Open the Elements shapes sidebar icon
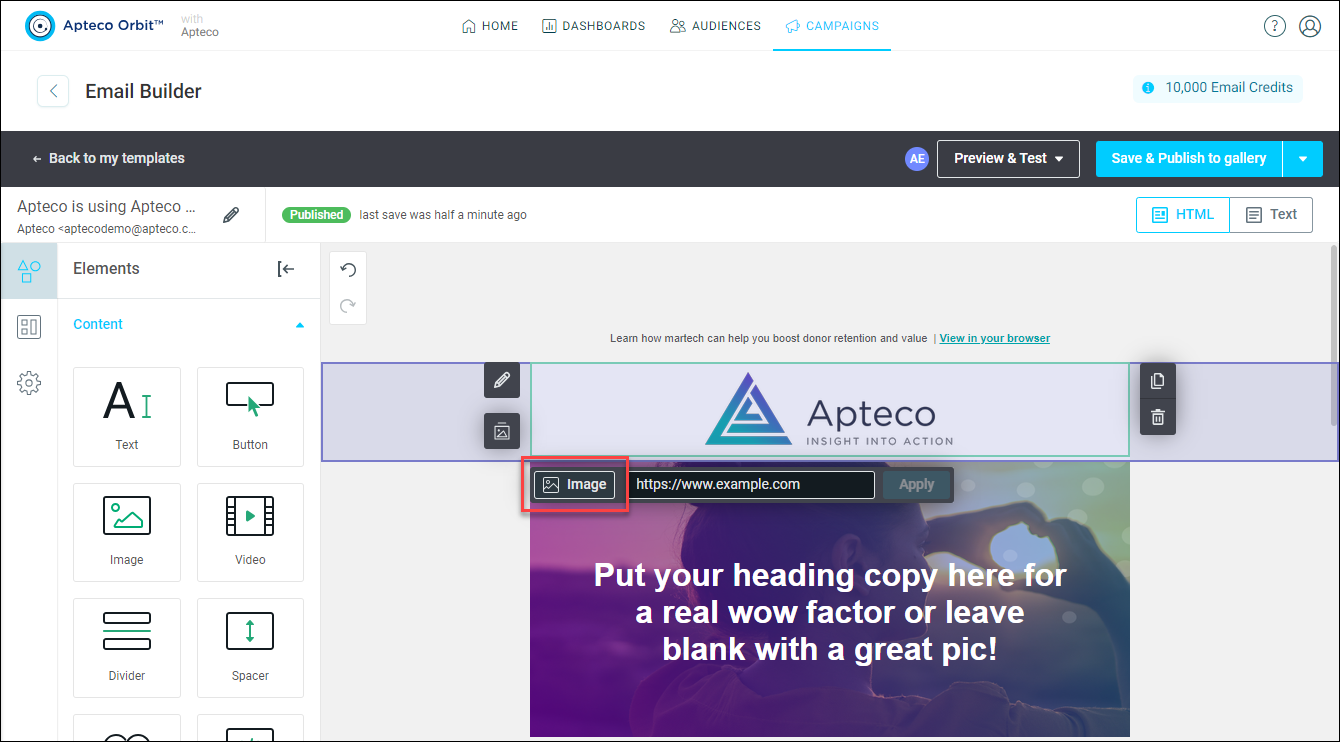The height and width of the screenshot is (742, 1340). tap(29, 270)
